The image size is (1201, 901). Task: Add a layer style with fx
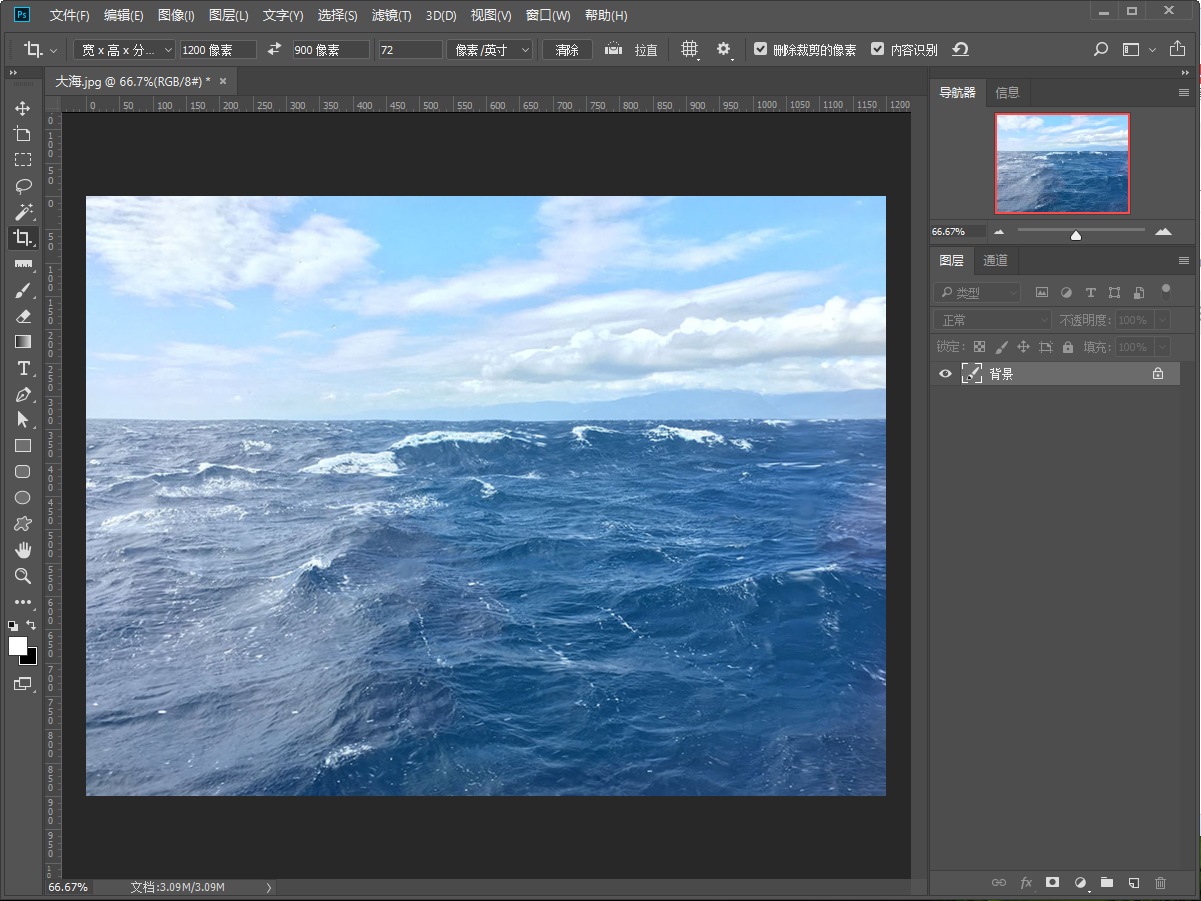tap(1025, 883)
